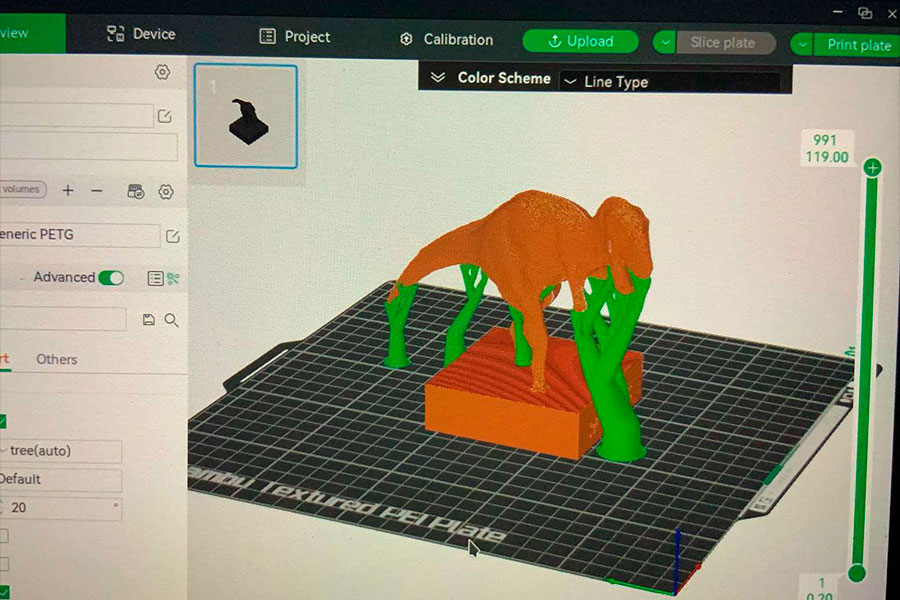Edit the Generic PETG filament preset
Viewport: 900px width, 600px height.
click(172, 236)
